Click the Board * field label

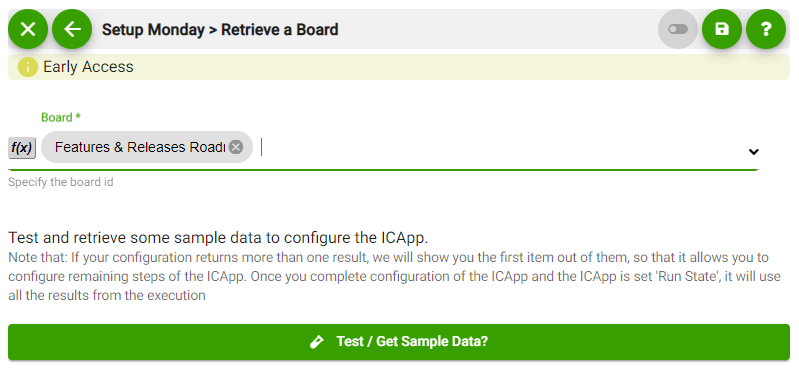[x=61, y=117]
